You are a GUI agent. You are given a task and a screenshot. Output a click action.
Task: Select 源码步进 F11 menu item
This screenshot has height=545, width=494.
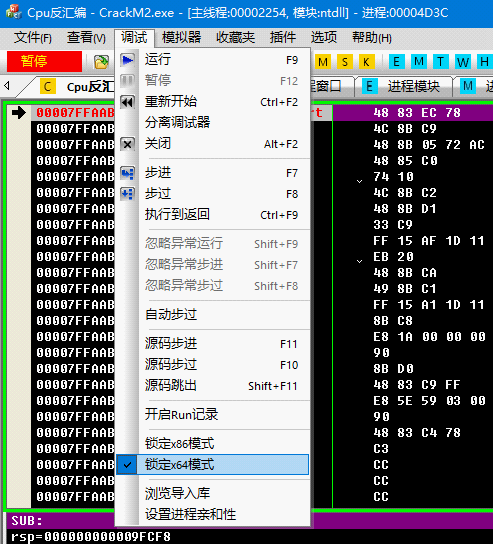coord(212,344)
